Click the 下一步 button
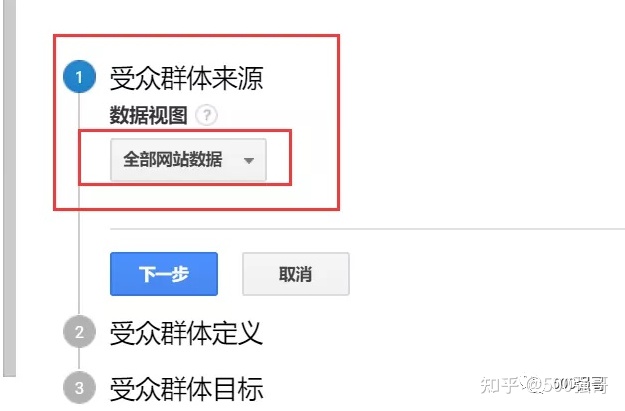Screen dimensions: 625x411 pyautogui.click(x=164, y=274)
